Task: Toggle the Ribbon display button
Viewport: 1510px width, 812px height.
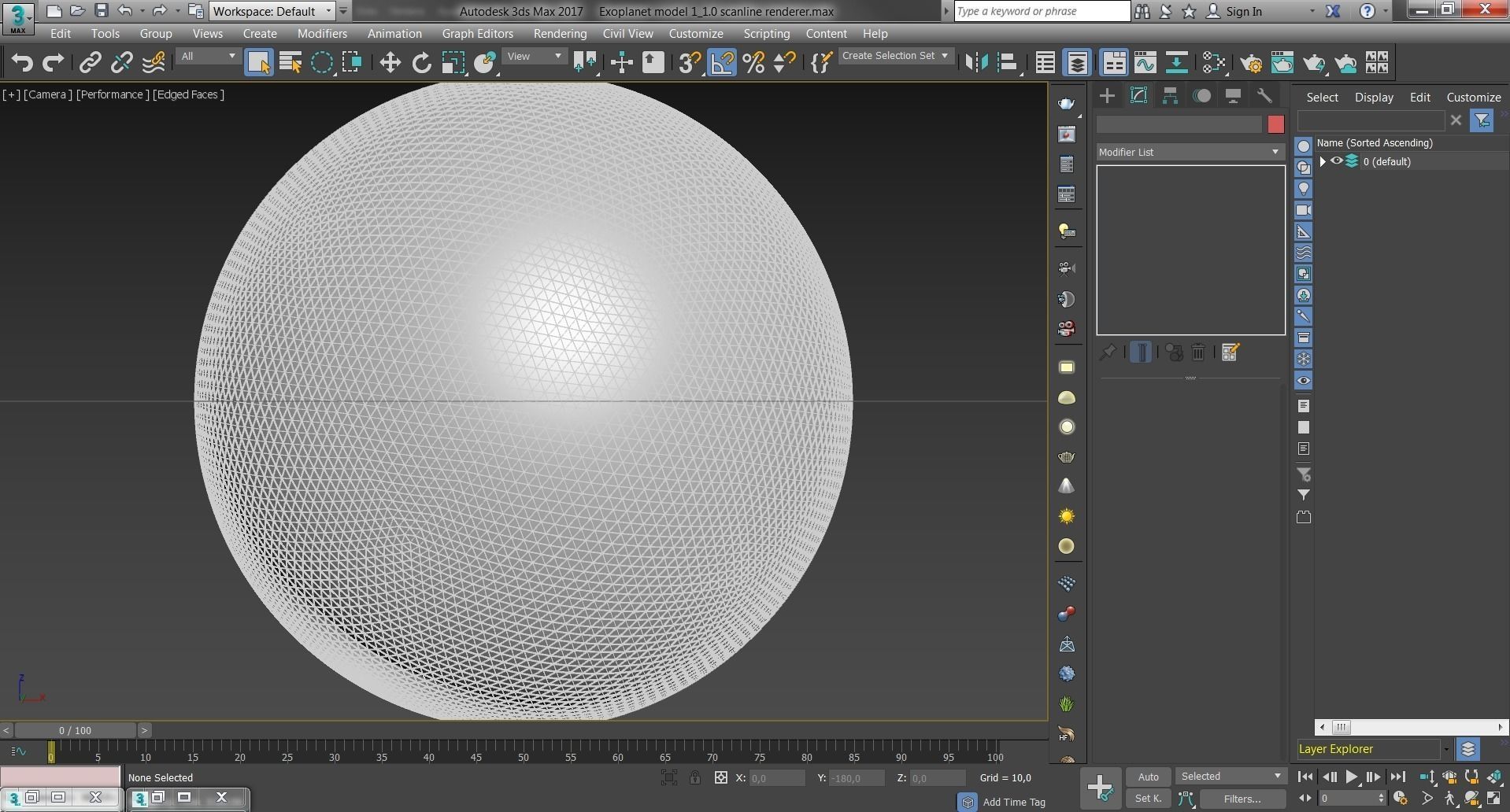Action: point(1114,62)
